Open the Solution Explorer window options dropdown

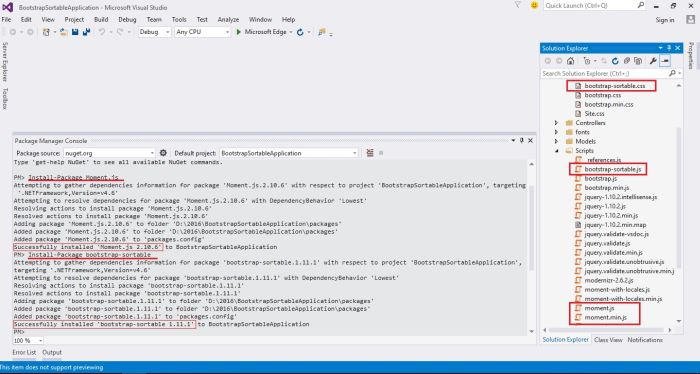pyautogui.click(x=660, y=48)
